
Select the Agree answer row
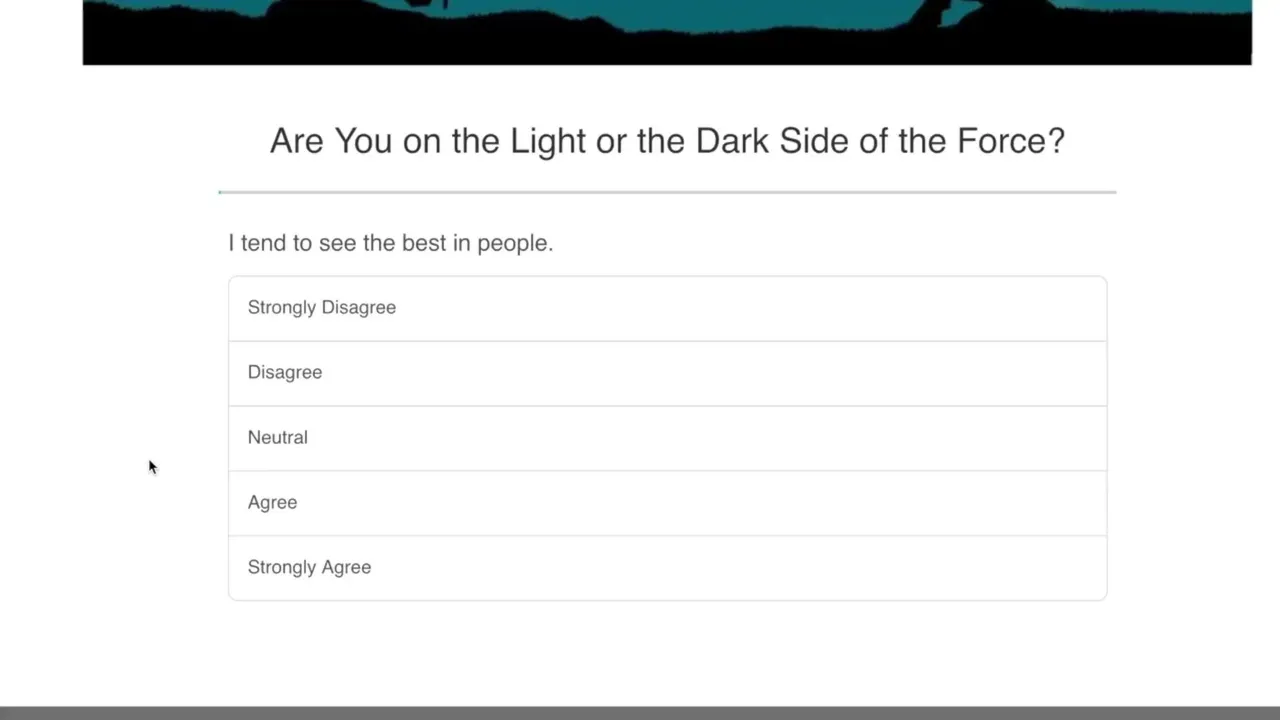[x=667, y=503]
